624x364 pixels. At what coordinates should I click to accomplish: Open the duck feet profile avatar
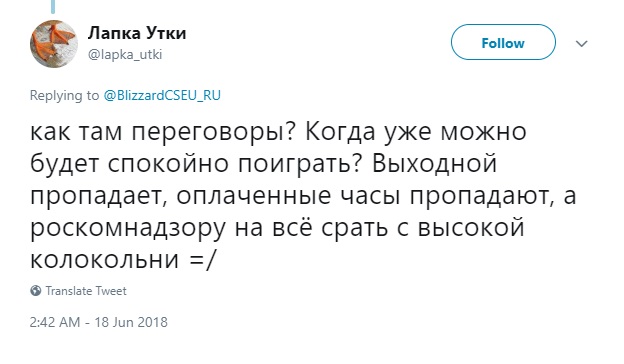click(x=54, y=44)
